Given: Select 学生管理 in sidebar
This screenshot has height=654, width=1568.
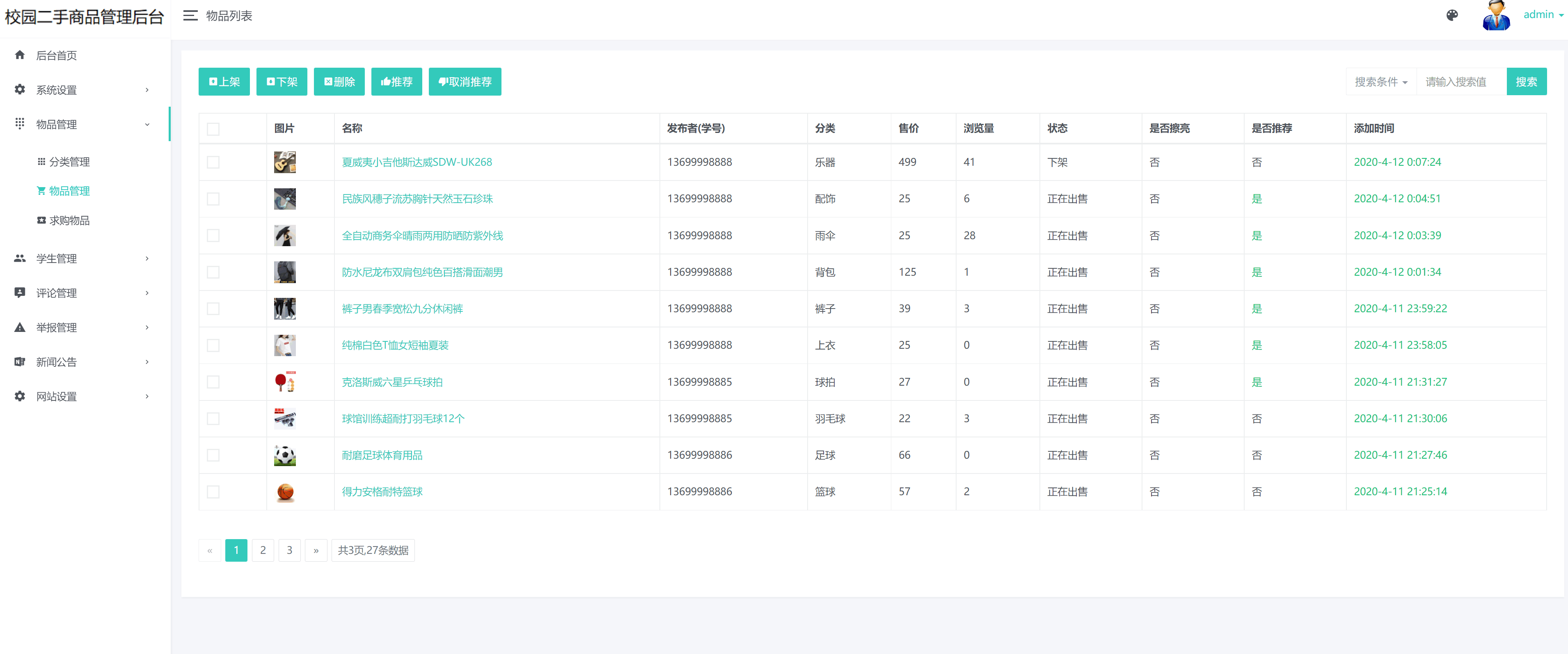Looking at the screenshot, I should tap(57, 258).
